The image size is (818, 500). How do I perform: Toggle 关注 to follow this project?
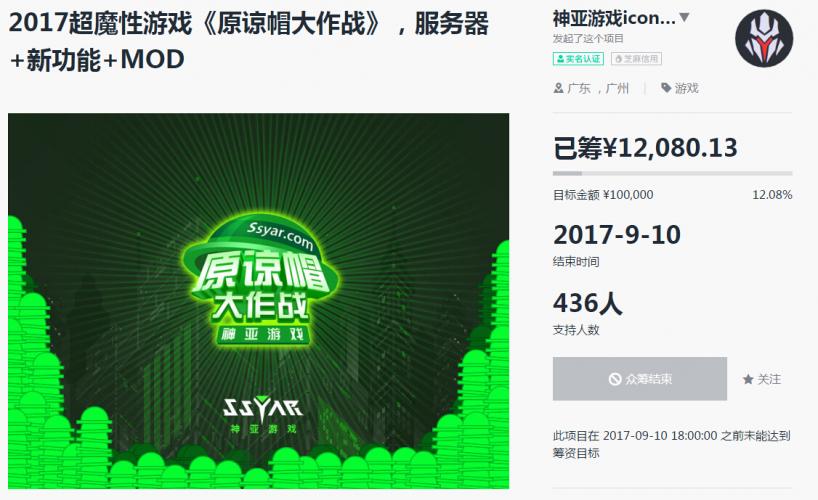tap(762, 379)
